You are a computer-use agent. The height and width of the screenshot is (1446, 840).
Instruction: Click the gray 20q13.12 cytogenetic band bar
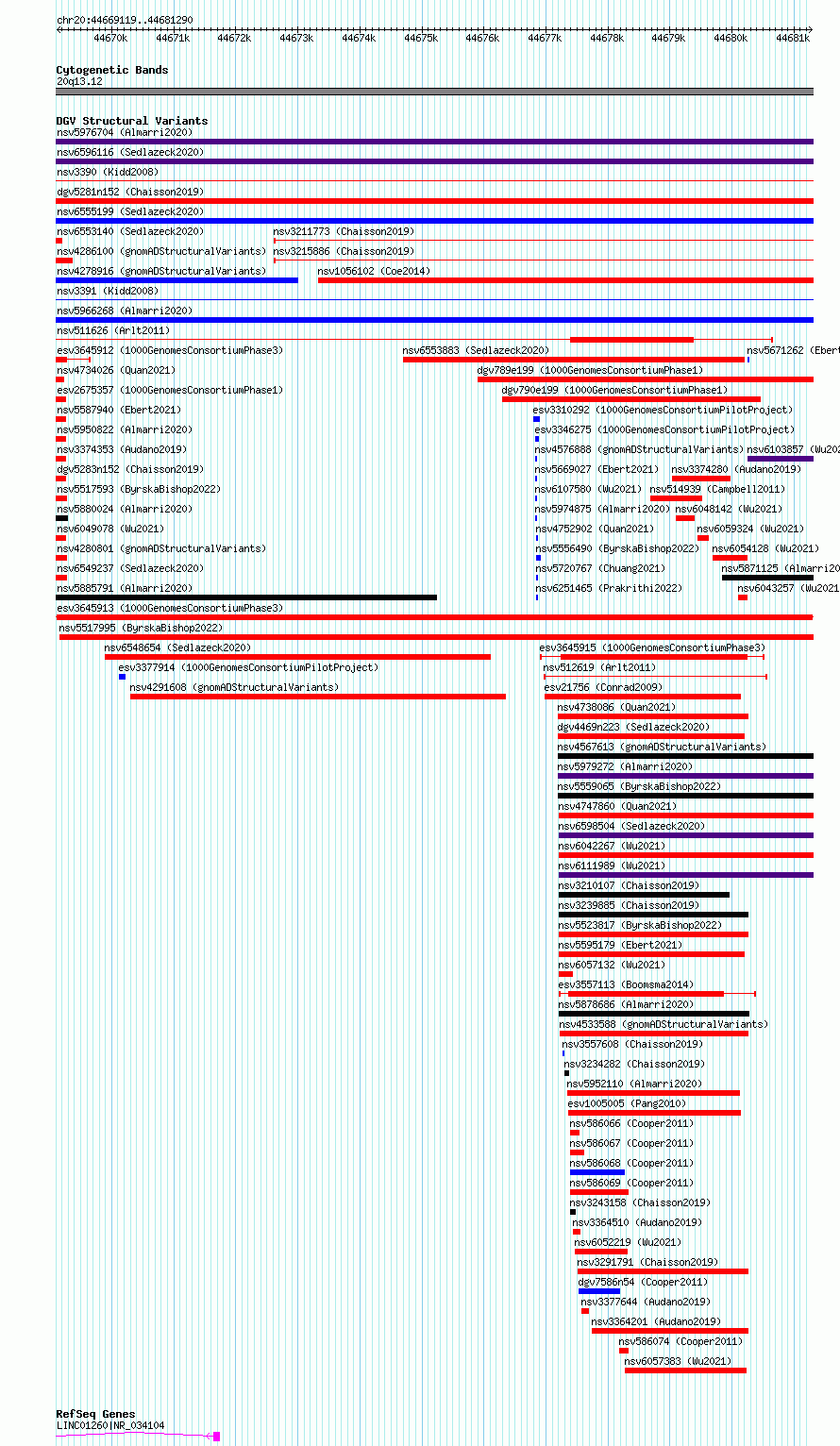click(434, 92)
